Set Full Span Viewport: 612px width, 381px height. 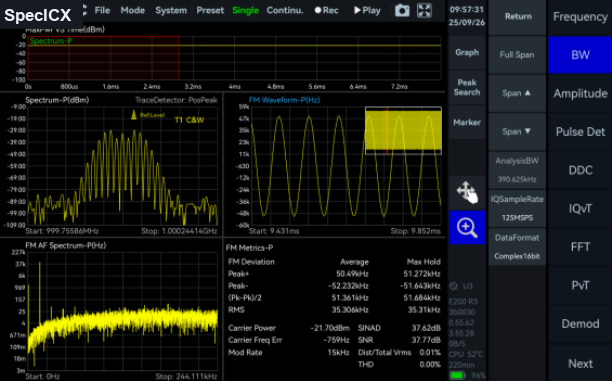[x=518, y=55]
